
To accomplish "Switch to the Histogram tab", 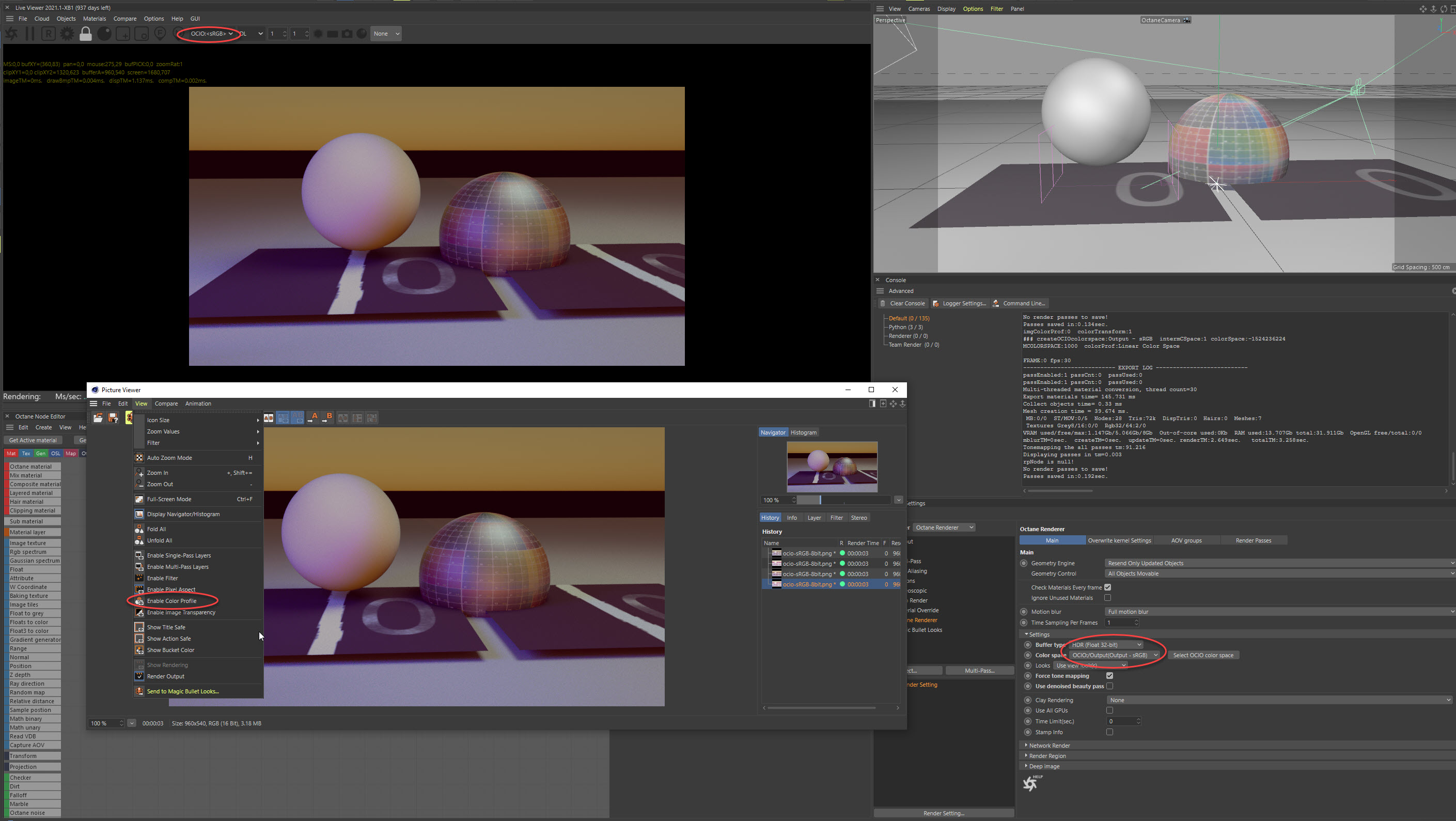I will point(803,432).
